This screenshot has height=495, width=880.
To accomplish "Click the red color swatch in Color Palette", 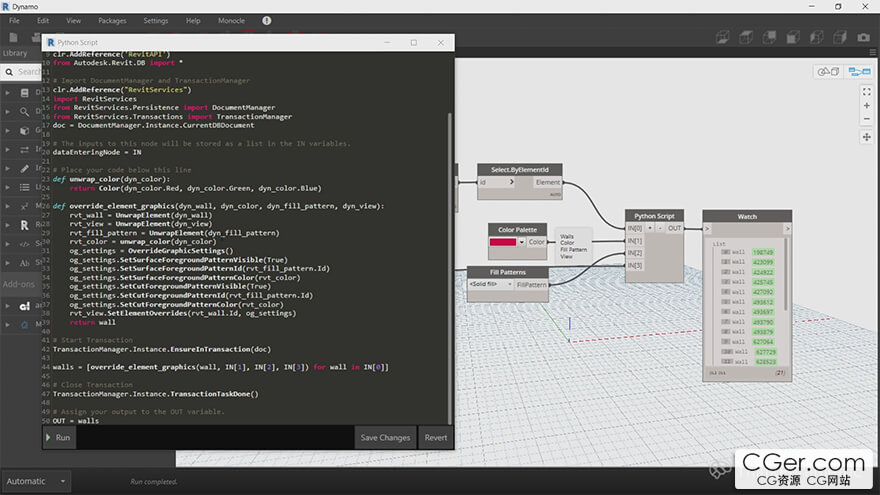I will pos(503,242).
